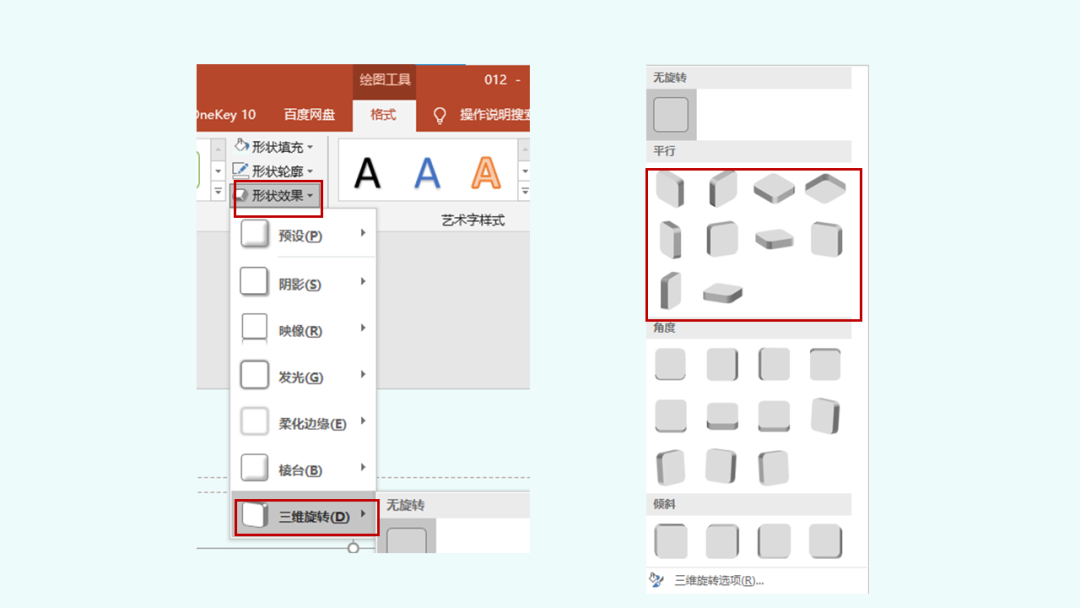Switch to the 格式 ribbon tab
The width and height of the screenshot is (1080, 608).
pos(383,115)
